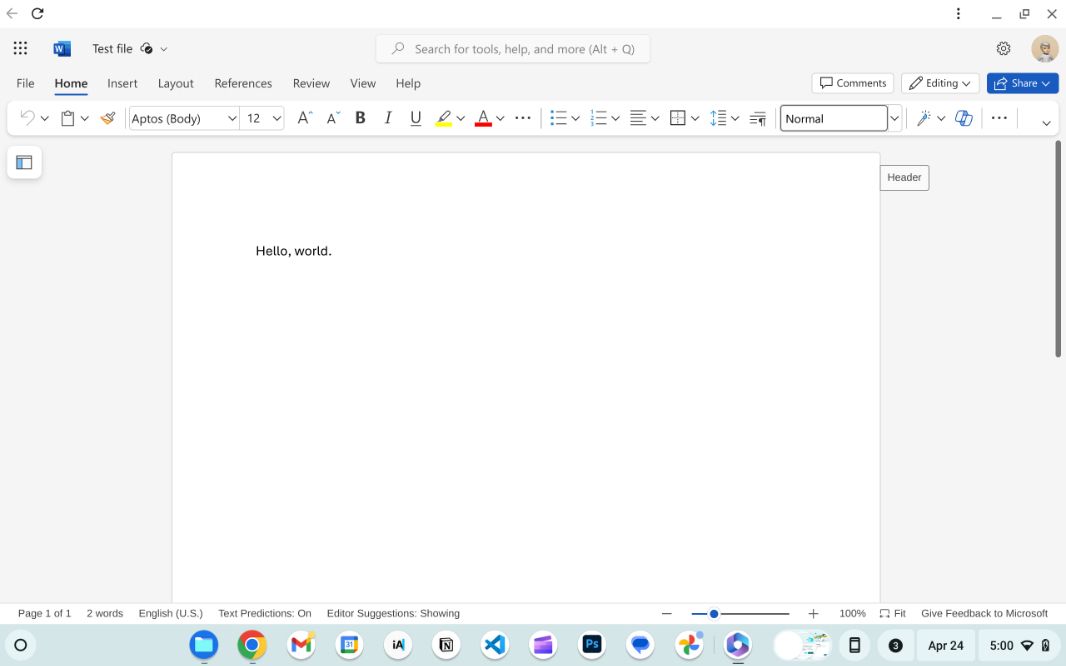
Task: Open the Copilot icon in ribbon
Action: coord(963,118)
